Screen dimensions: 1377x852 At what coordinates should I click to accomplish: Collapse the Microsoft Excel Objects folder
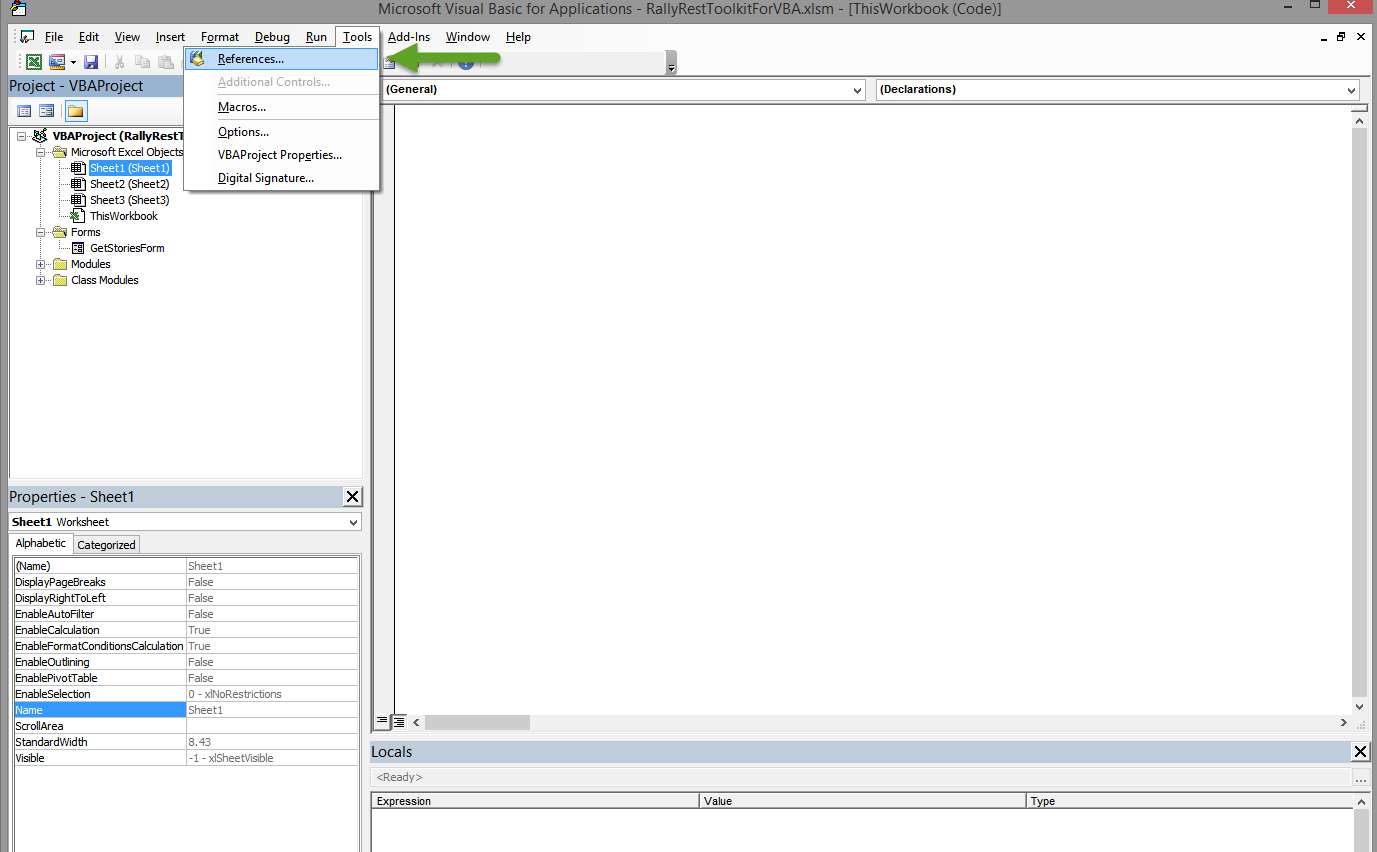[41, 152]
